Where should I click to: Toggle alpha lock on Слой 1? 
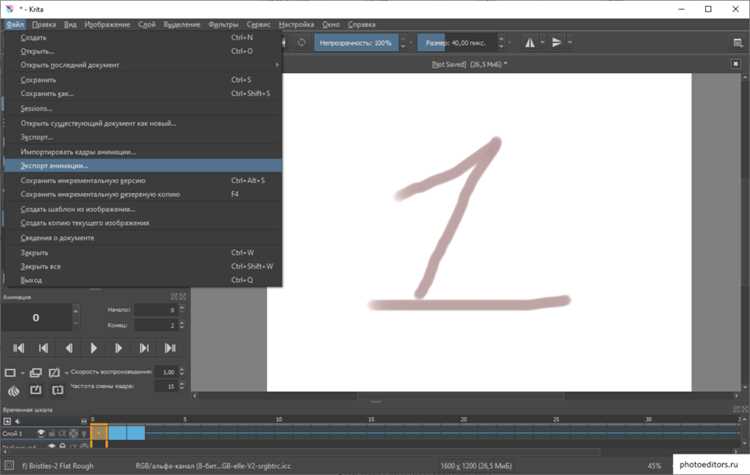[73, 433]
